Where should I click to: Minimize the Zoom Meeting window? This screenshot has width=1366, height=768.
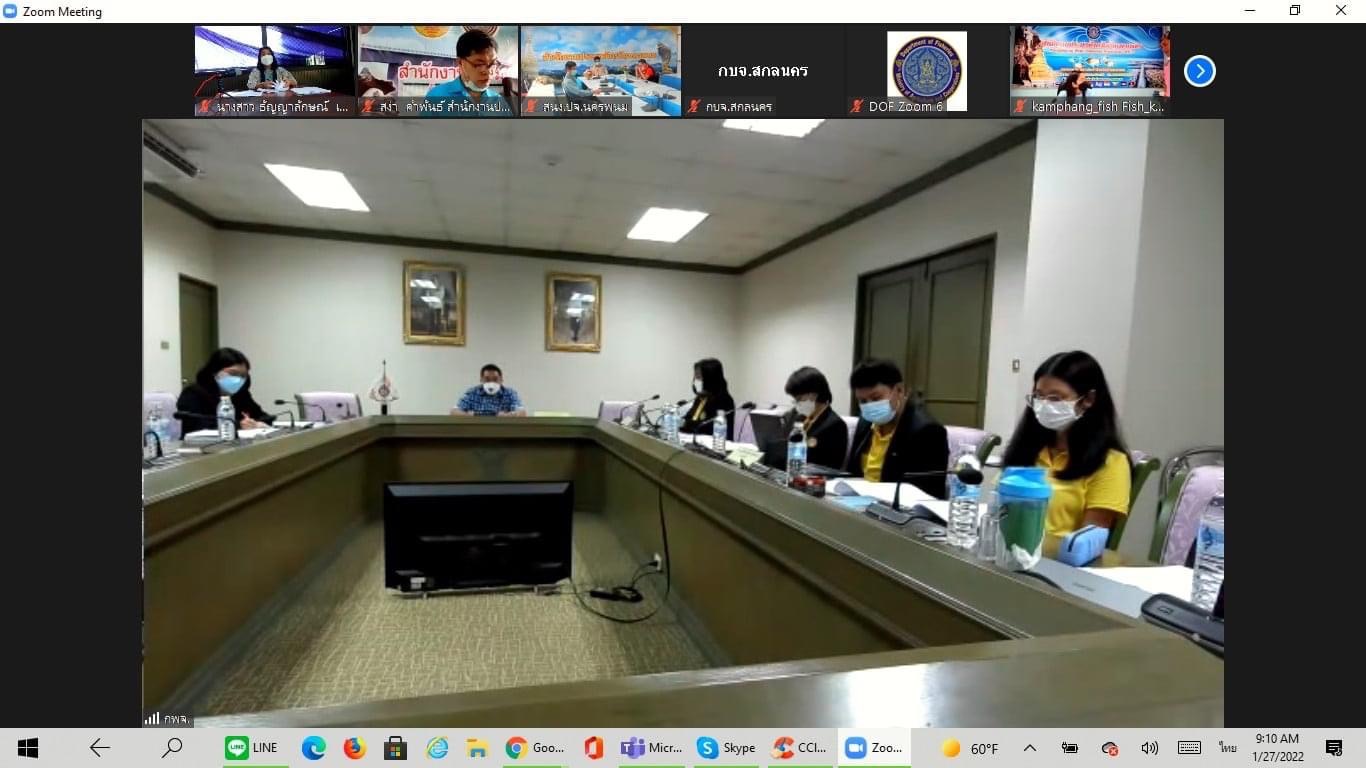[x=1249, y=11]
